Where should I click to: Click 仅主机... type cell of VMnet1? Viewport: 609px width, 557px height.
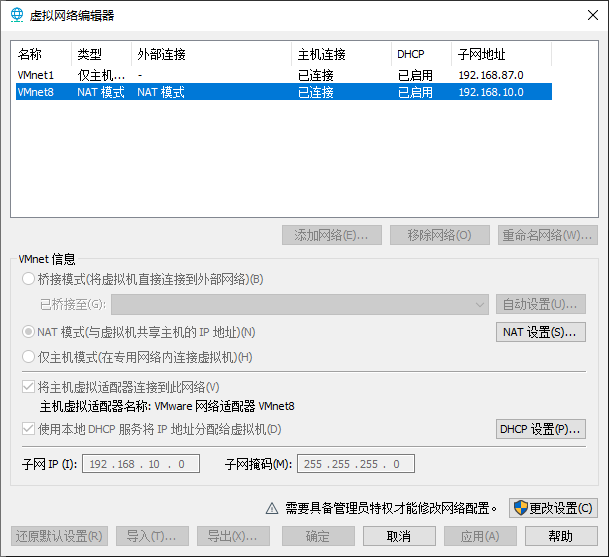[101, 75]
